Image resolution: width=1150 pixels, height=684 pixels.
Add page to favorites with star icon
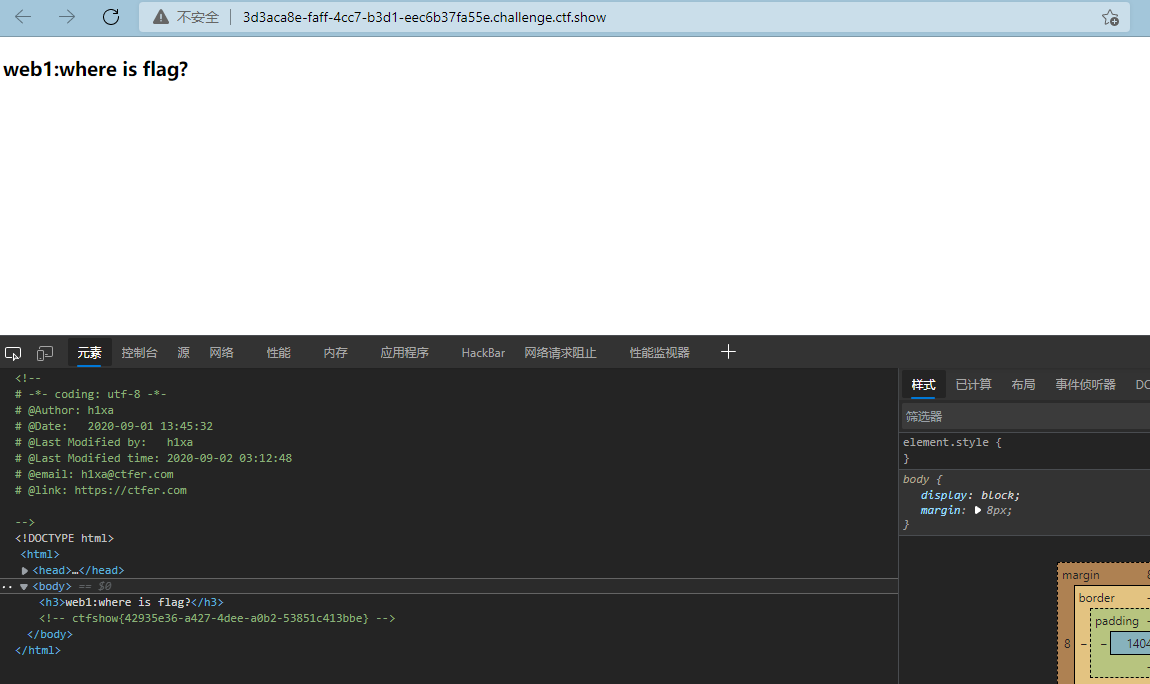pos(1110,17)
